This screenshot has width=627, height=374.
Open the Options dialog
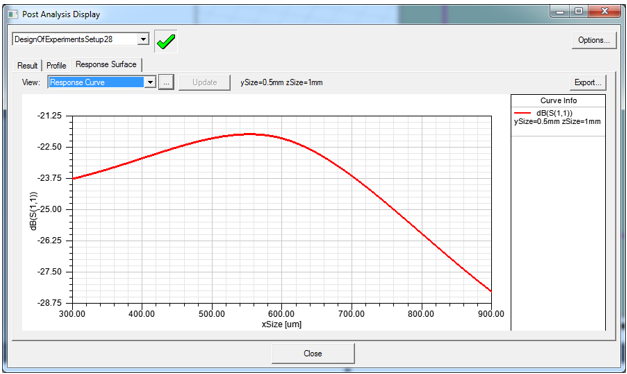coord(594,40)
